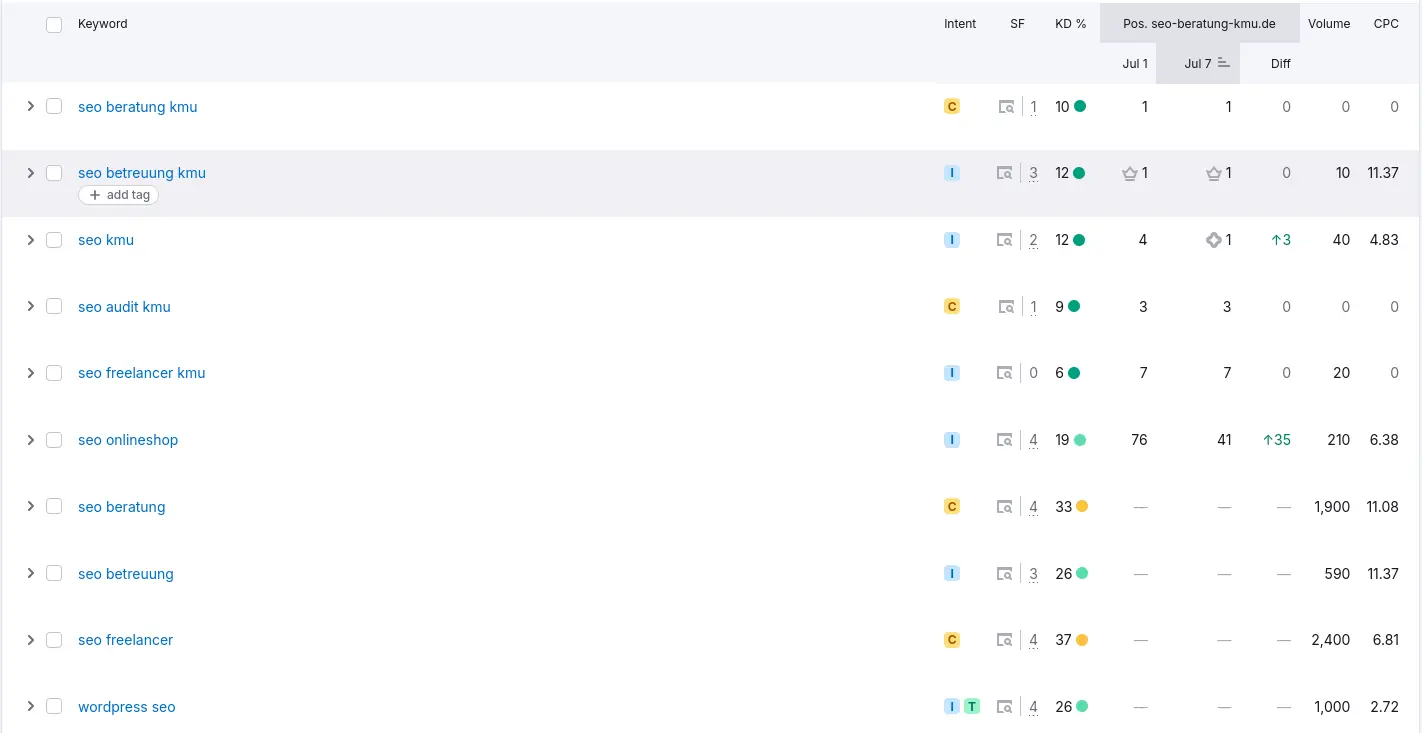Tick checkbox for seo audit kmu
The width and height of the screenshot is (1422, 733).
coord(54,306)
